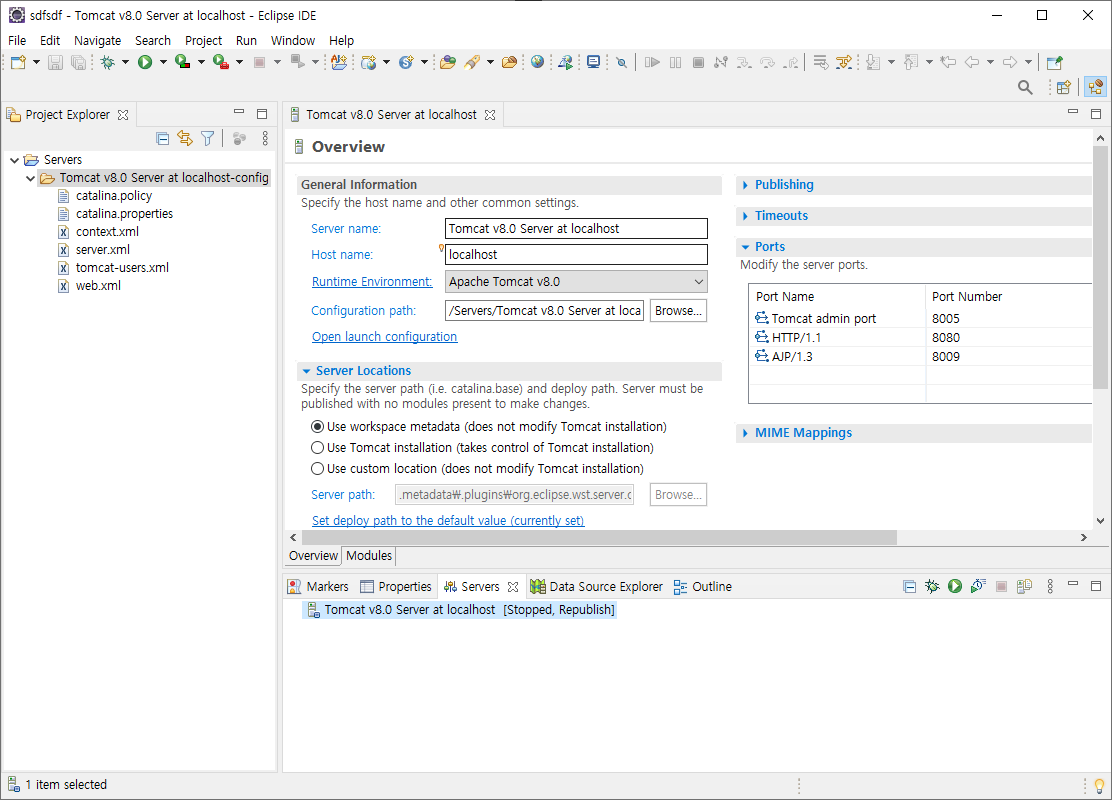Click the Last Edit Location arrow icon
1112x800 pixels.
tap(947, 62)
